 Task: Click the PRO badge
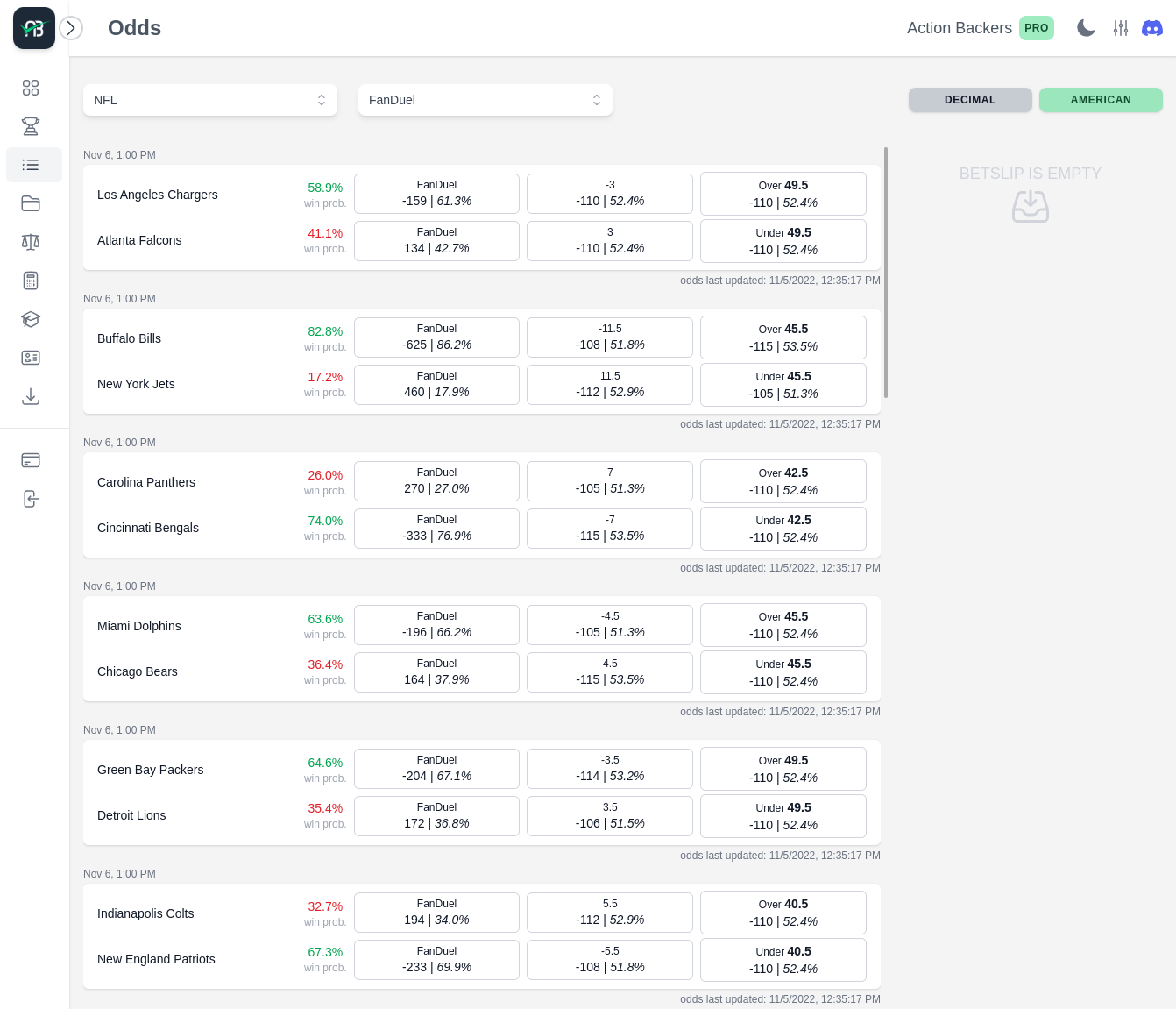1037,28
